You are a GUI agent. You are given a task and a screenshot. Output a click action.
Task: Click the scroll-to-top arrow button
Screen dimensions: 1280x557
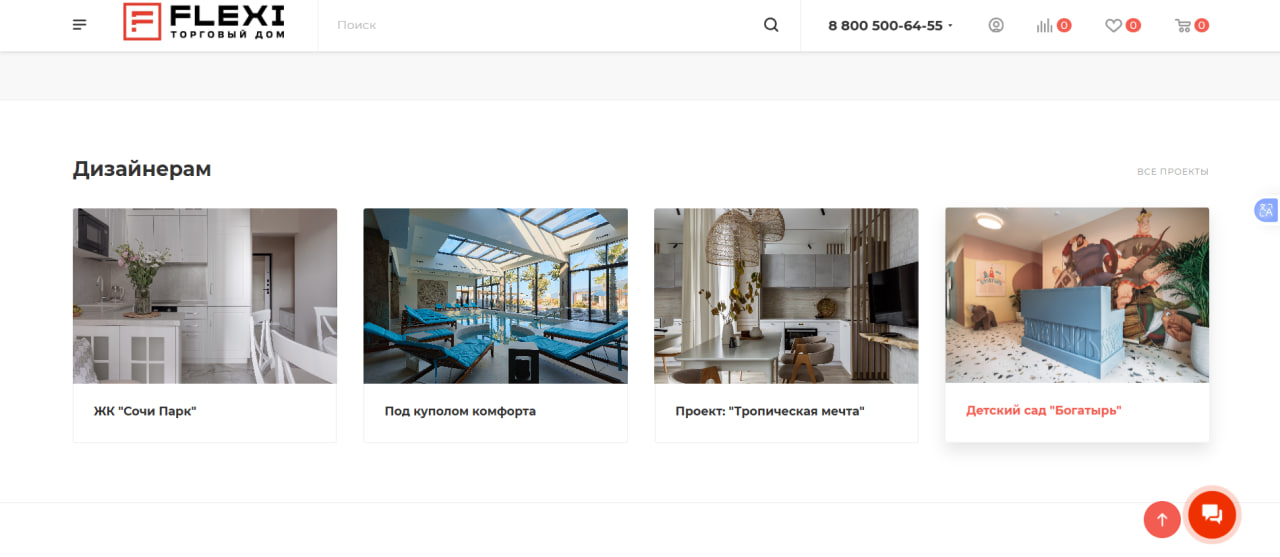pyautogui.click(x=1162, y=520)
